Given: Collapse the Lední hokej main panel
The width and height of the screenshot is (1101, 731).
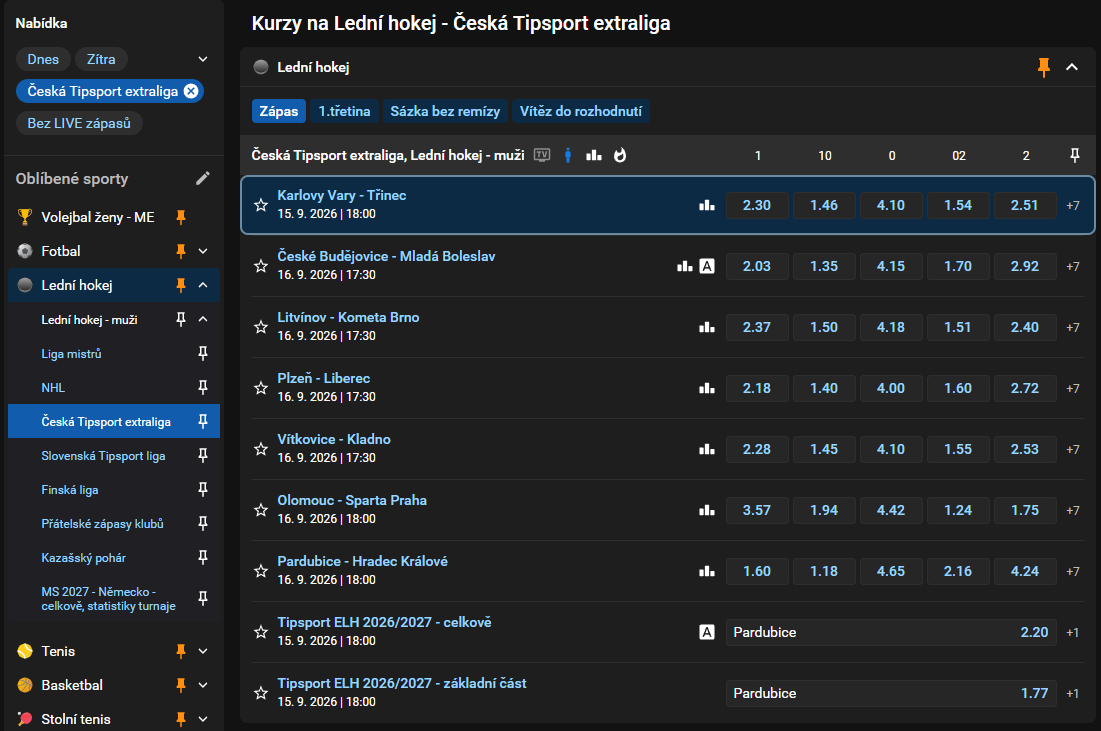Looking at the screenshot, I should point(1072,67).
